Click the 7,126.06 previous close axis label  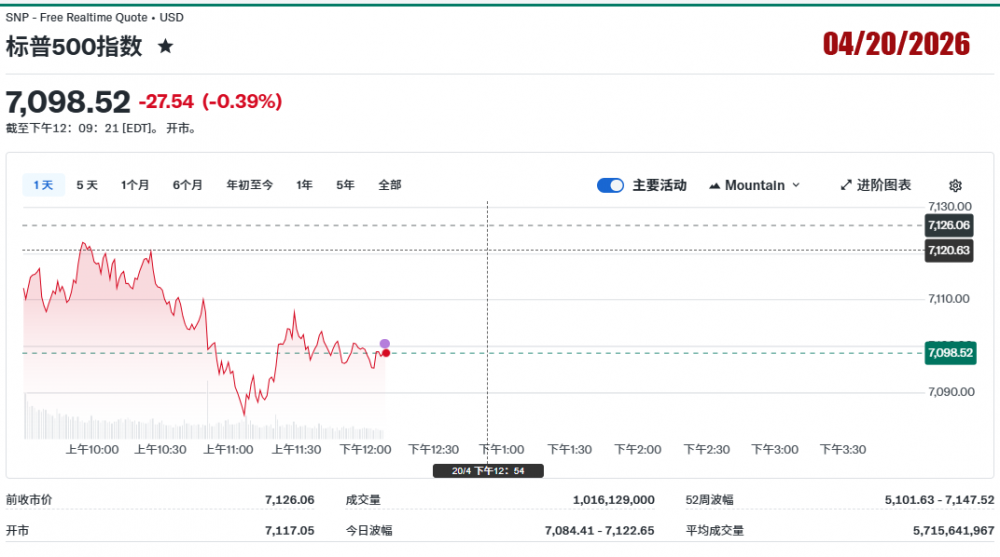point(949,225)
